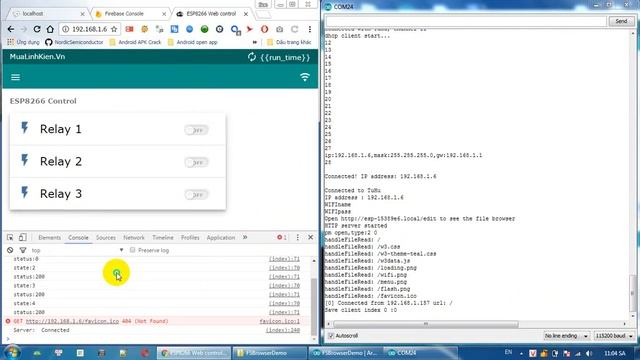Screen dimensions: 640x360
Task: Open the Chrome three-dot menu
Action: click(310, 29)
